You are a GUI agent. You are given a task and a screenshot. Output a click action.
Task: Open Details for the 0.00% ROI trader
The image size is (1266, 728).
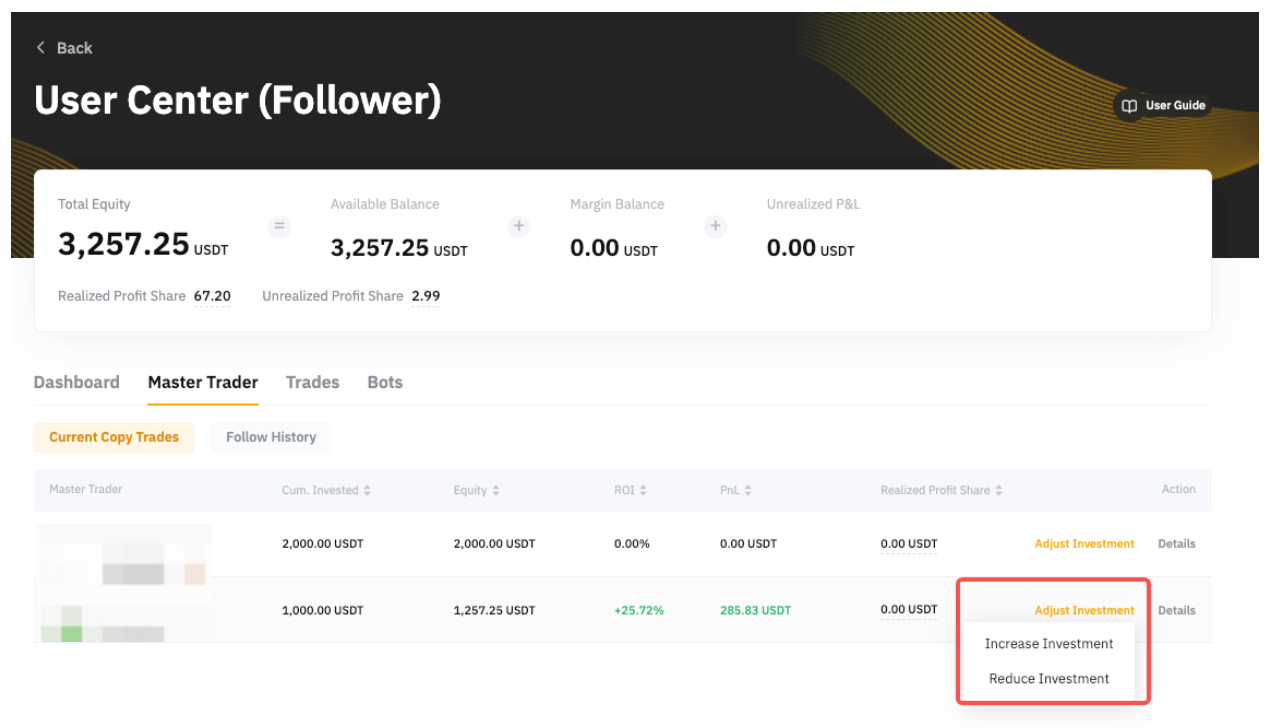click(1176, 544)
